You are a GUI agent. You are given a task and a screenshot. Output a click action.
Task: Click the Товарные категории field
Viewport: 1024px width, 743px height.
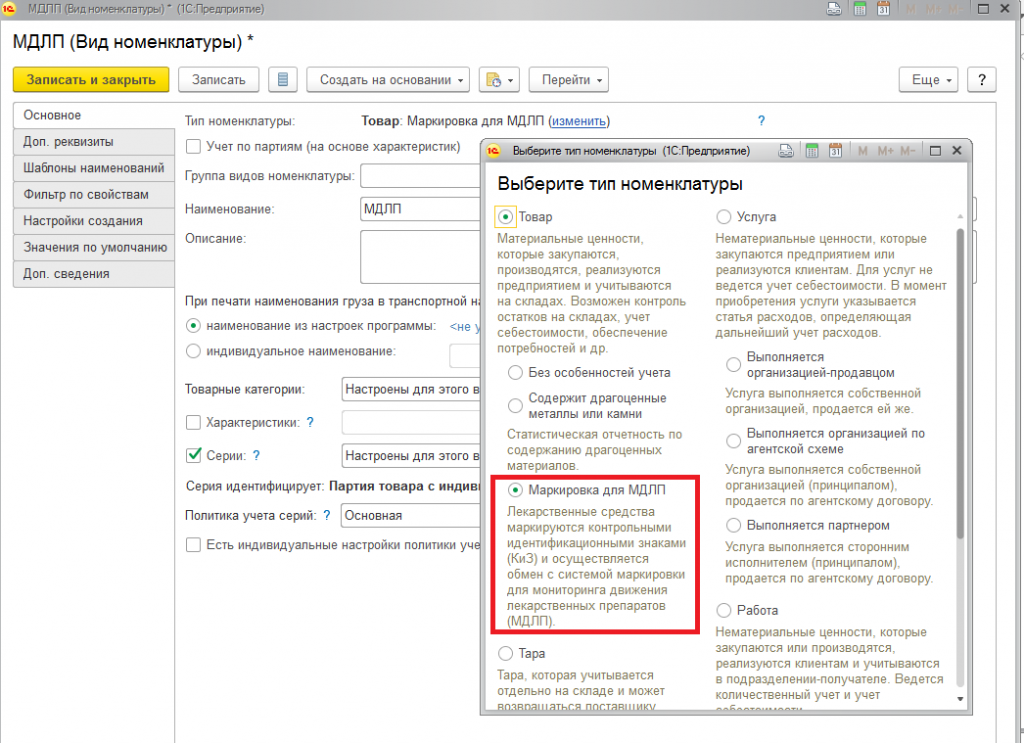[x=411, y=389]
